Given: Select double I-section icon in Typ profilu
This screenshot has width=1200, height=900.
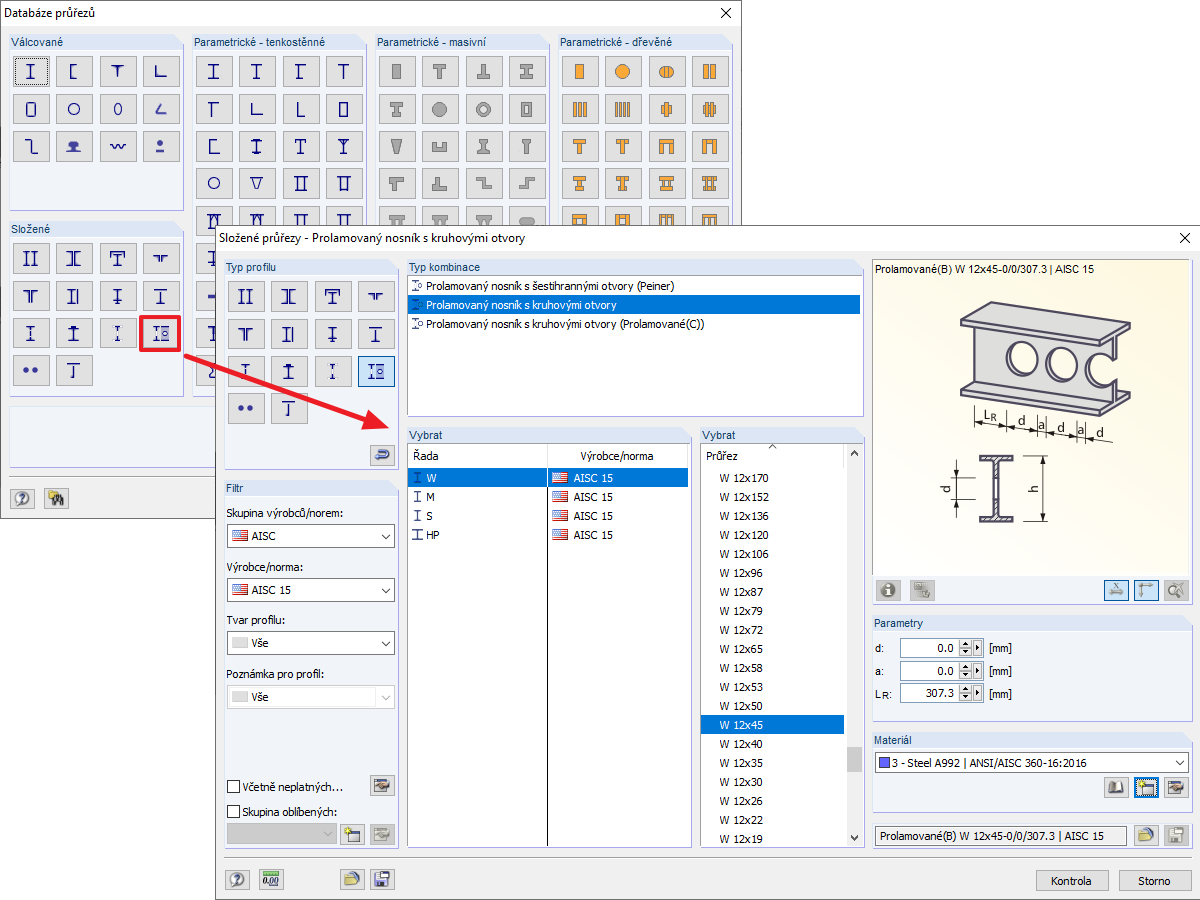Looking at the screenshot, I should click(246, 296).
